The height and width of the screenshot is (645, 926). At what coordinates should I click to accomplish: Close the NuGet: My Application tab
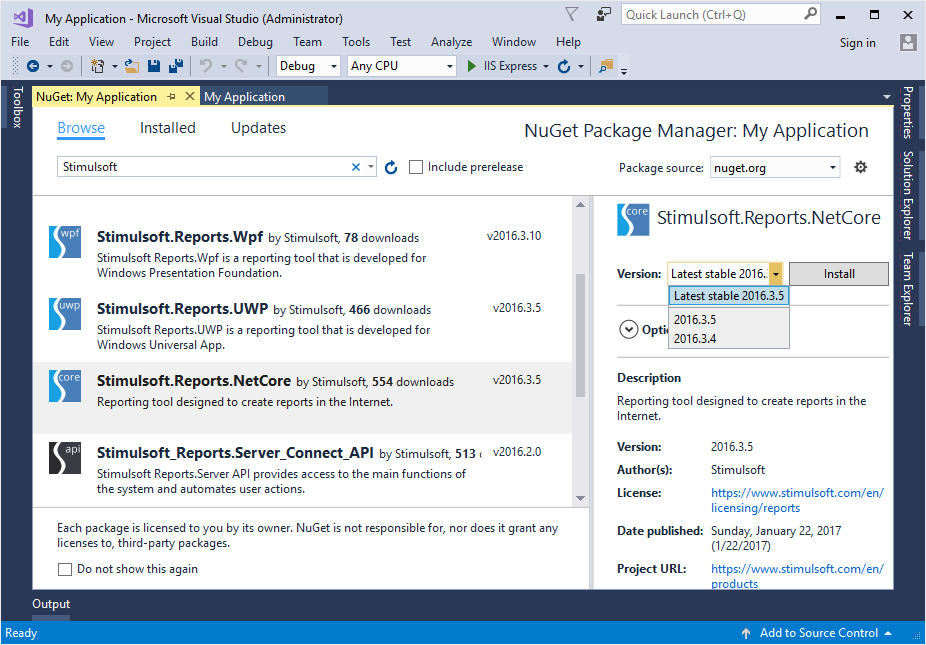[x=190, y=96]
